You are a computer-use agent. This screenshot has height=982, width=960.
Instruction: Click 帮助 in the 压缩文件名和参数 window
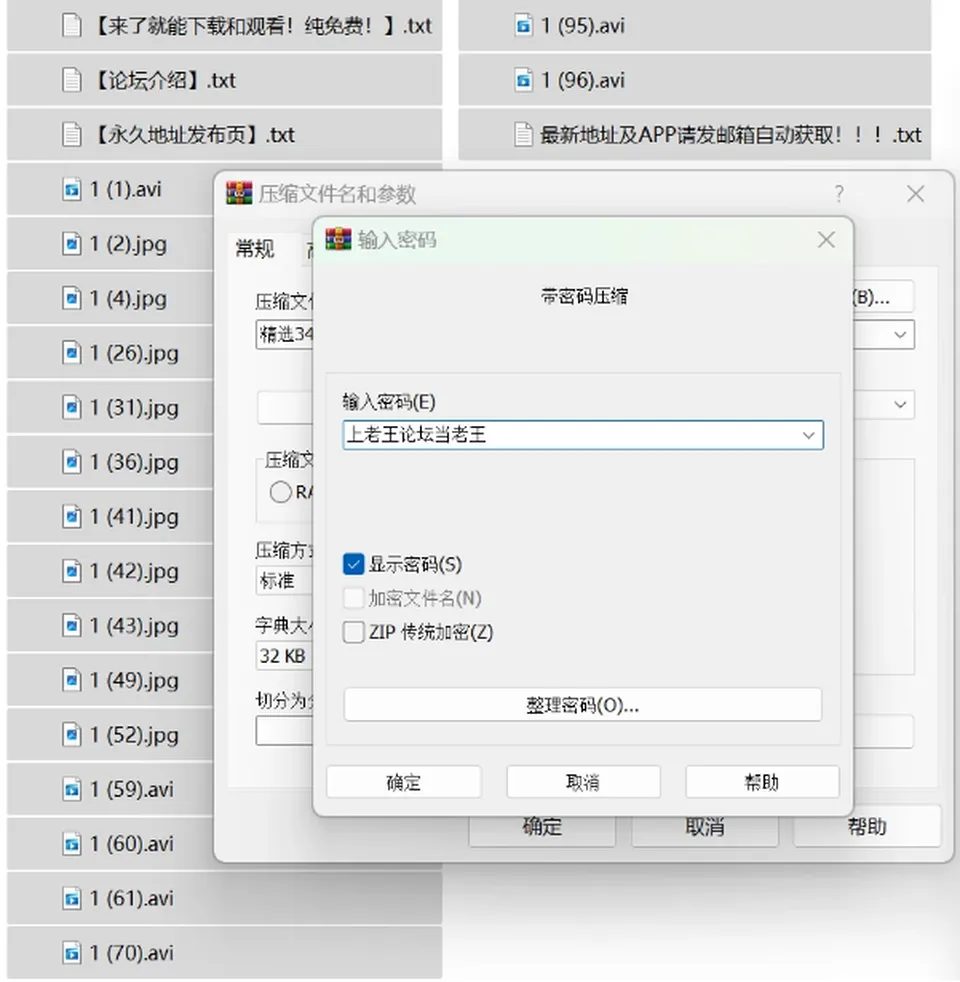pos(867,827)
